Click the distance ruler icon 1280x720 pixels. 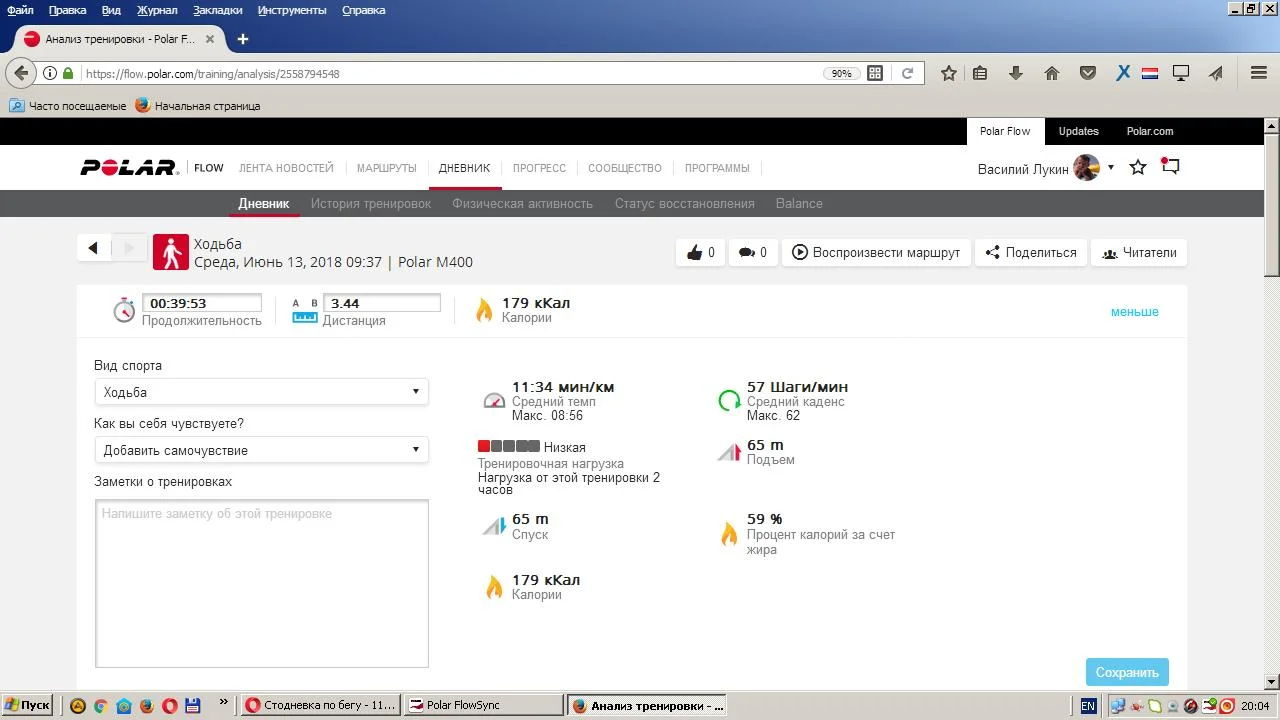click(305, 311)
